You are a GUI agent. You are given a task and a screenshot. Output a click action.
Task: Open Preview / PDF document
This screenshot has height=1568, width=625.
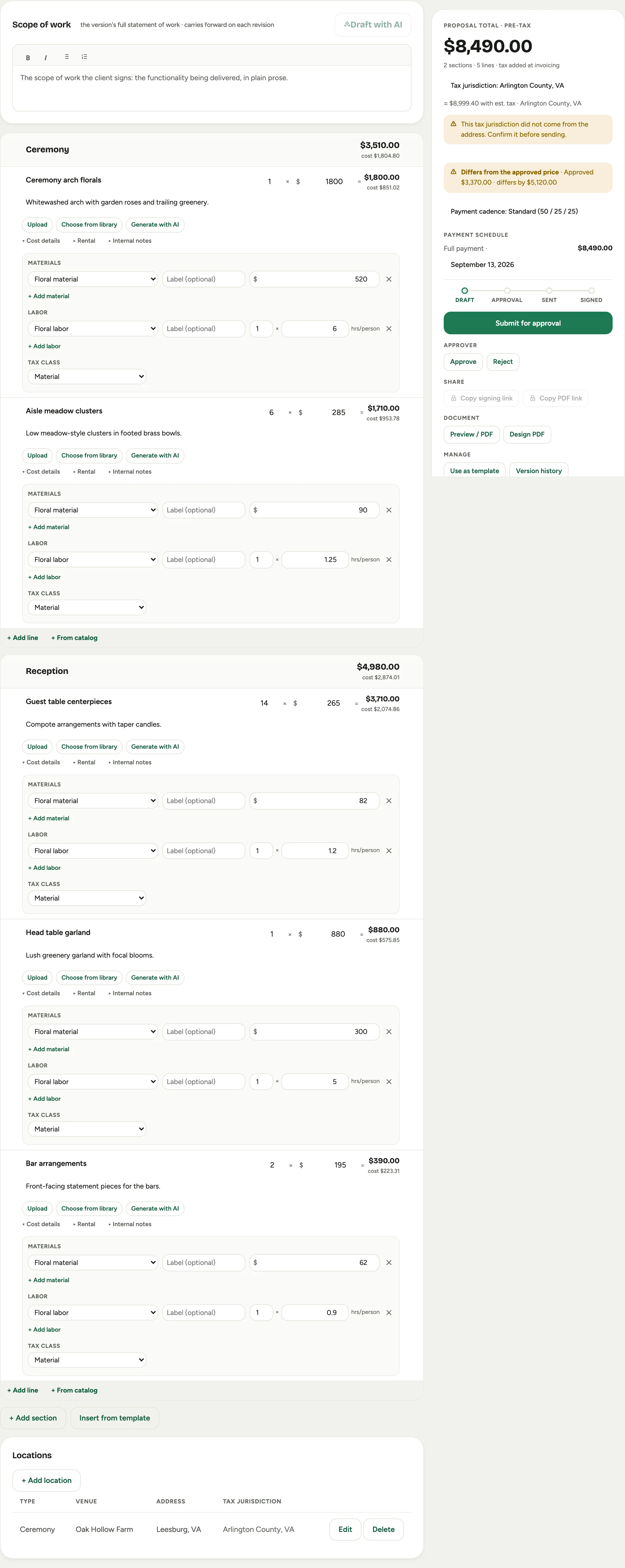[x=472, y=435]
